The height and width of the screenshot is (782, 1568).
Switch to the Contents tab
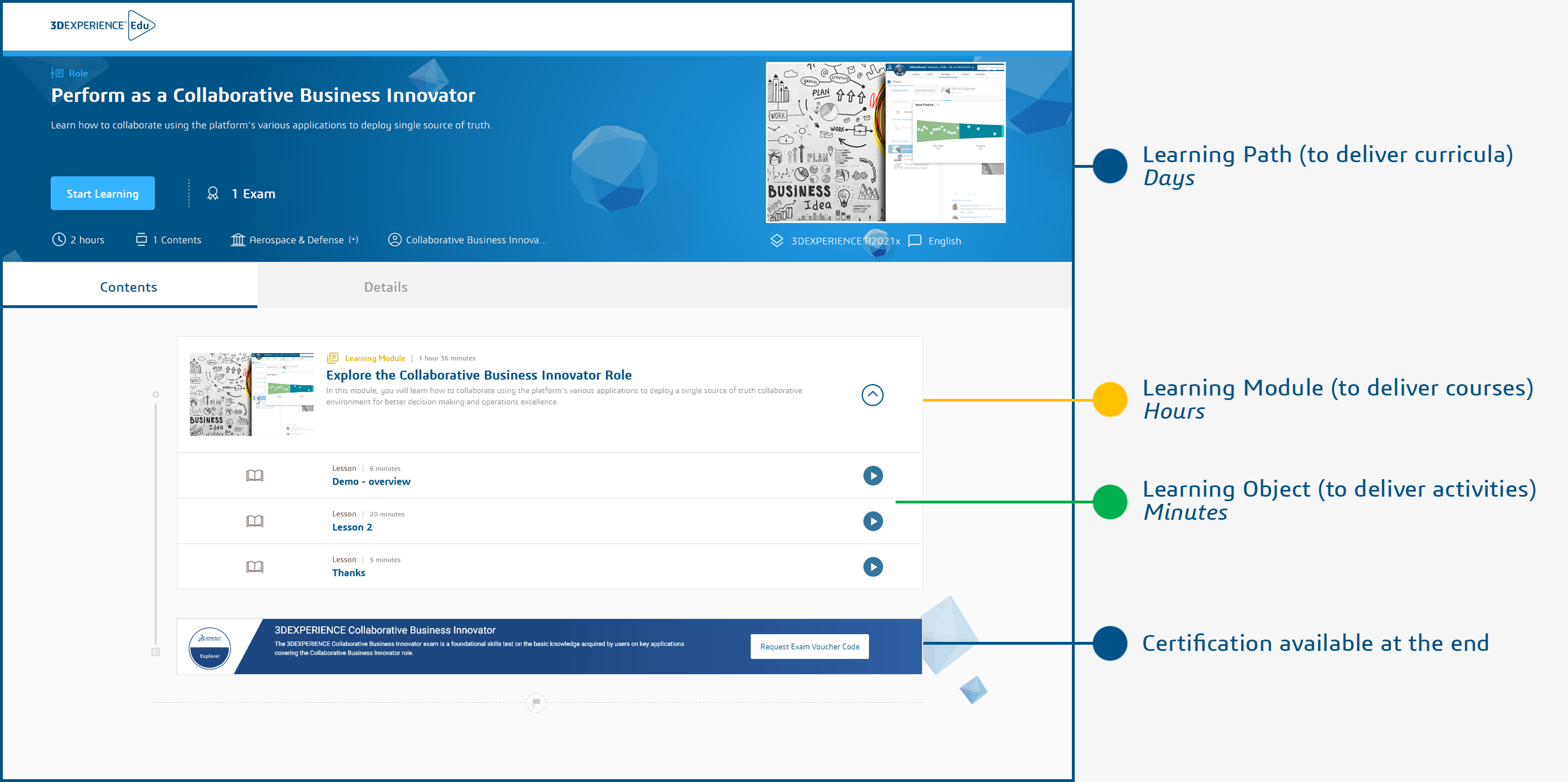128,286
